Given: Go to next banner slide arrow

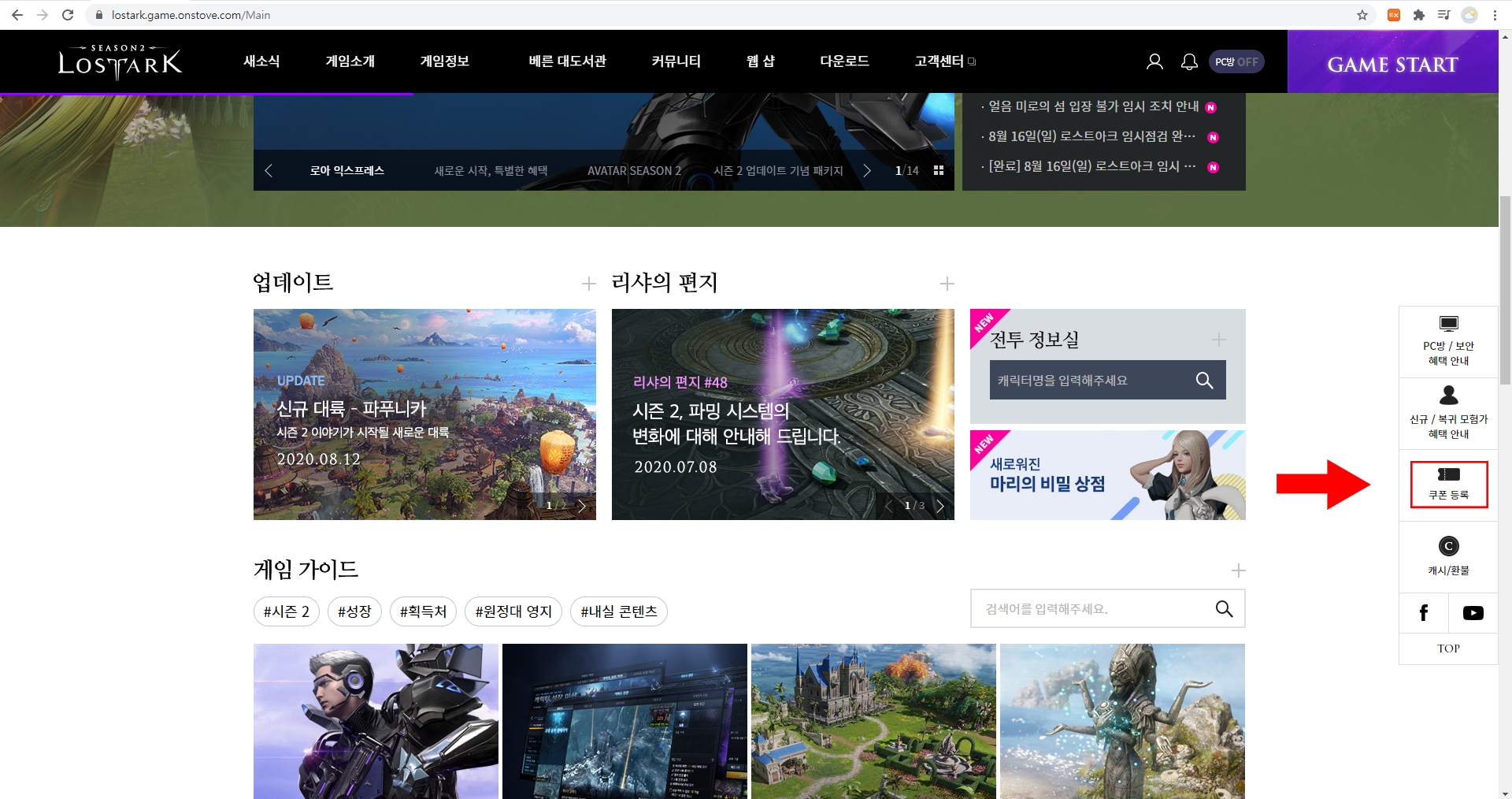Looking at the screenshot, I should tap(867, 171).
